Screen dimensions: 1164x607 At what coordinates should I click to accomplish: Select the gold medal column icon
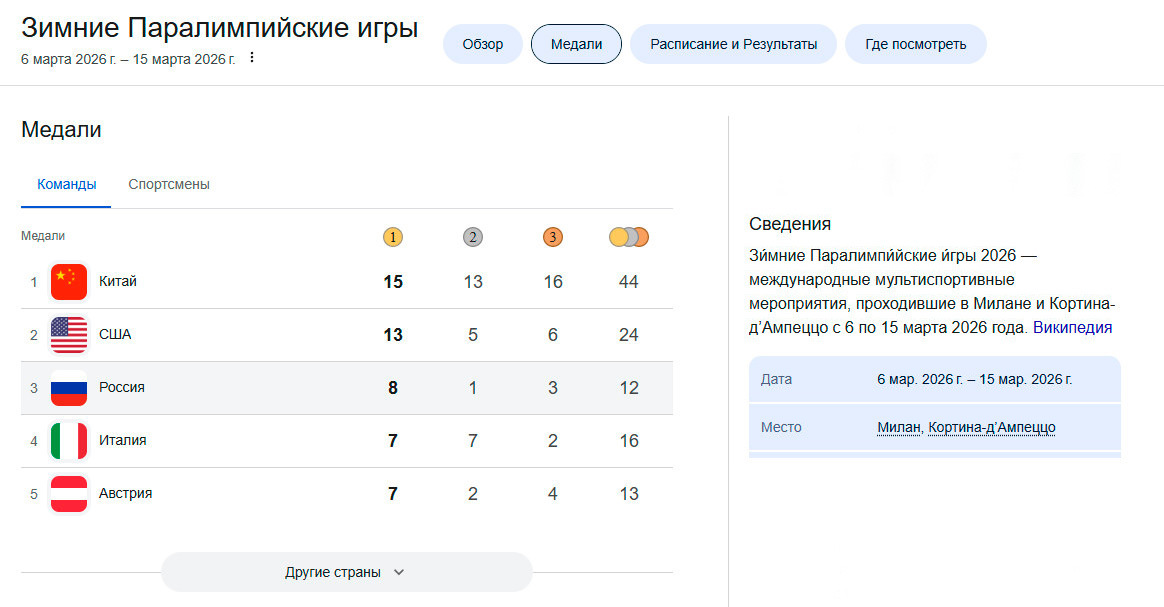[393, 237]
